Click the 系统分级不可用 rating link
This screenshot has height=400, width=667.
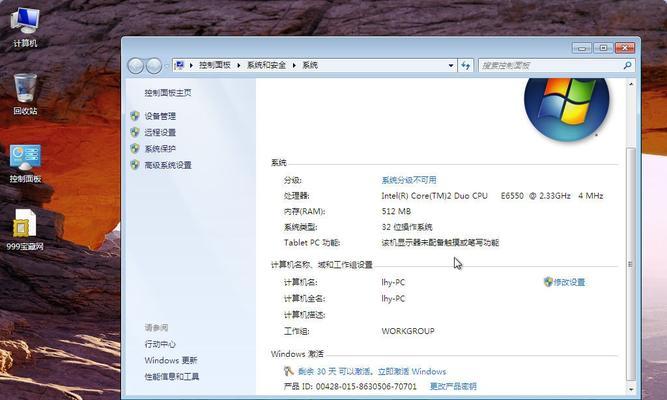[409, 180]
